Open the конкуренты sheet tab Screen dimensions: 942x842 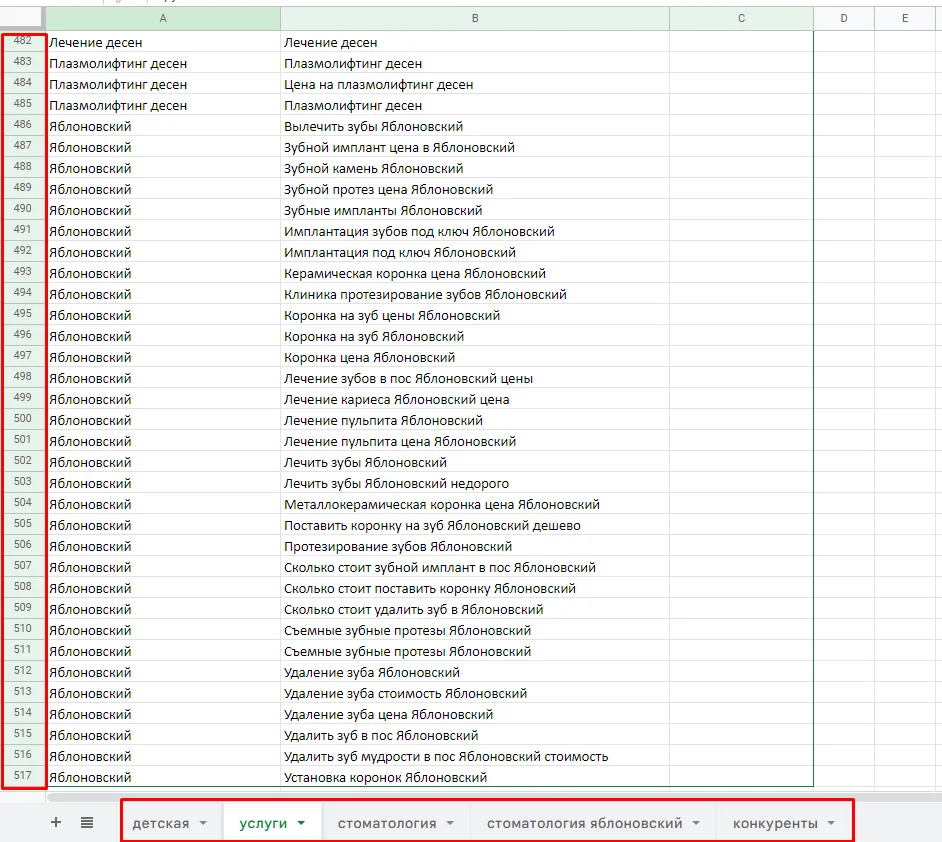[x=775, y=823]
